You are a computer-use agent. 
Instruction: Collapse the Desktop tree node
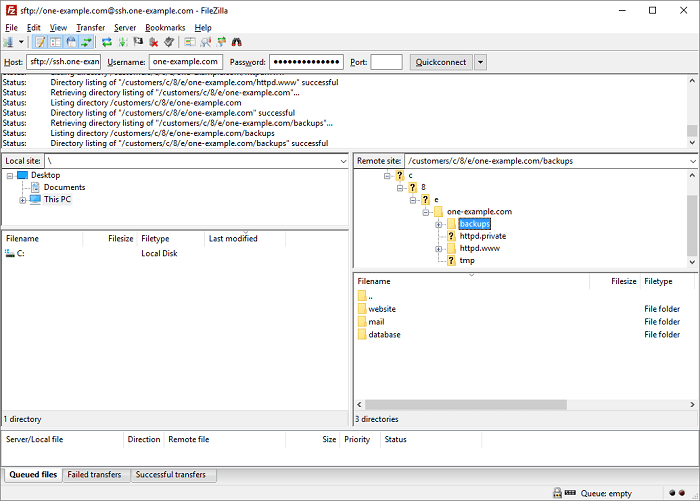9,176
